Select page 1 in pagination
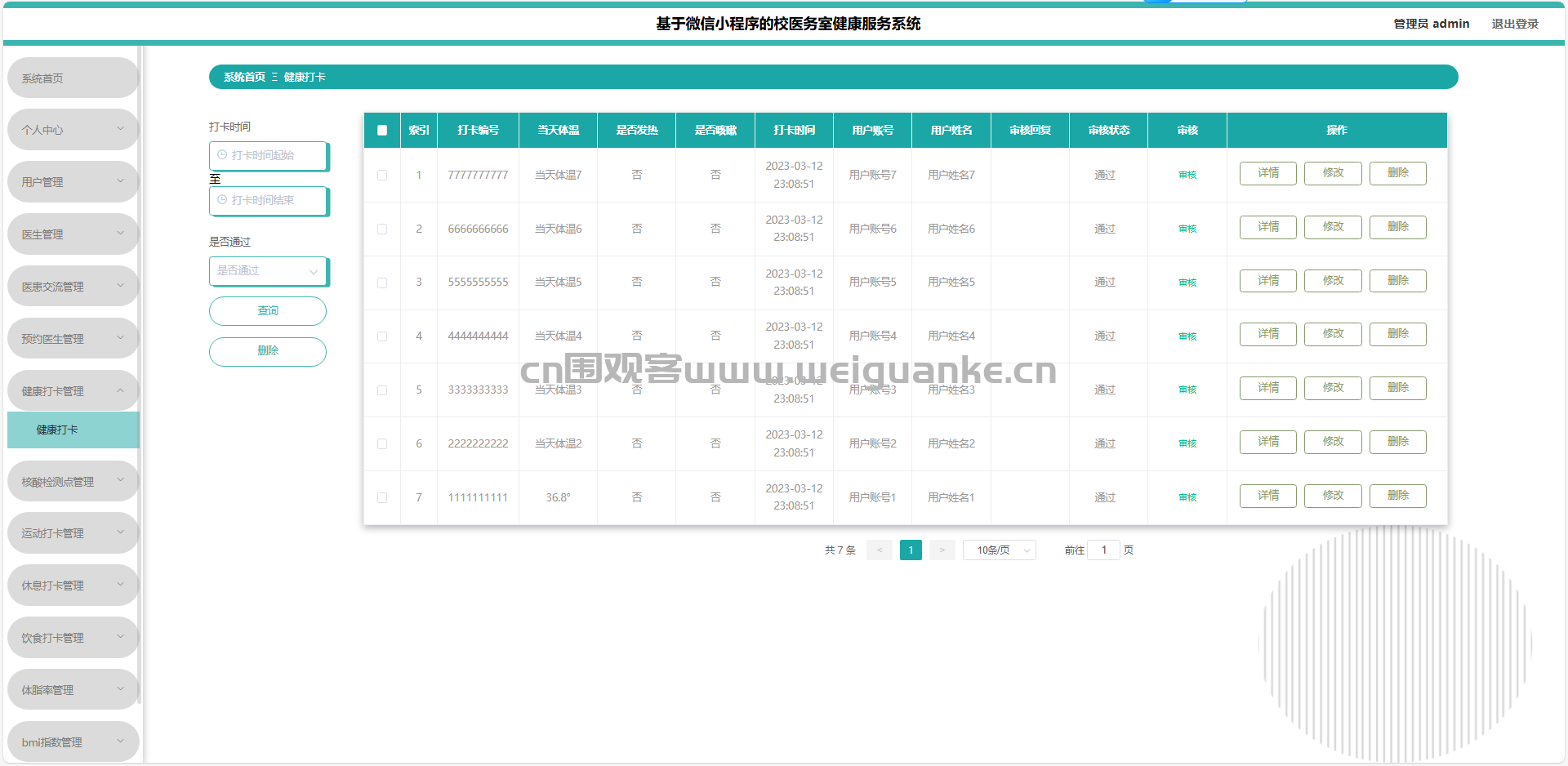The height and width of the screenshot is (766, 1568). tap(911, 550)
